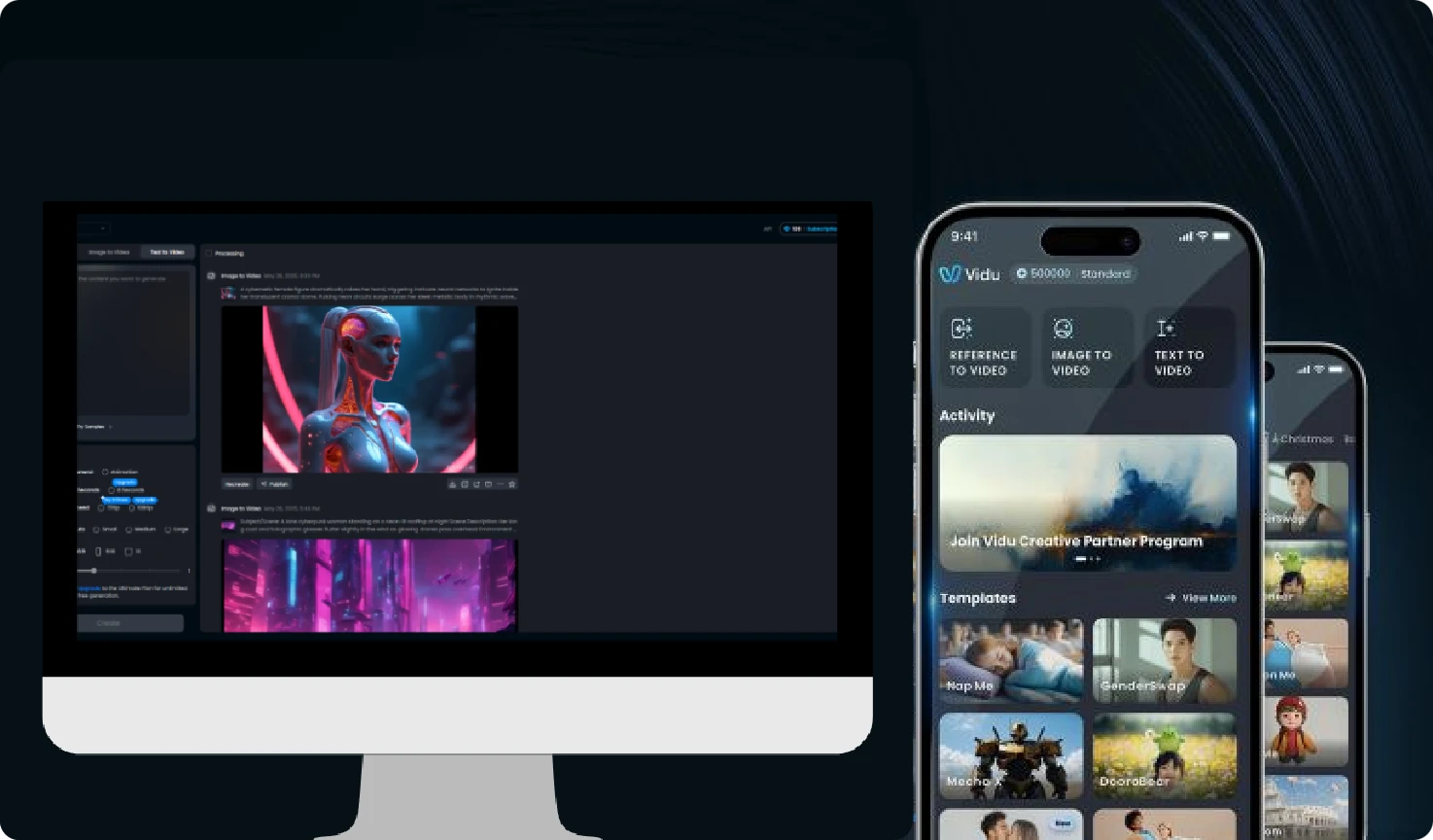Open the dropdown at the desktop top-left
Screen dimensions: 1433x840
pos(93,228)
